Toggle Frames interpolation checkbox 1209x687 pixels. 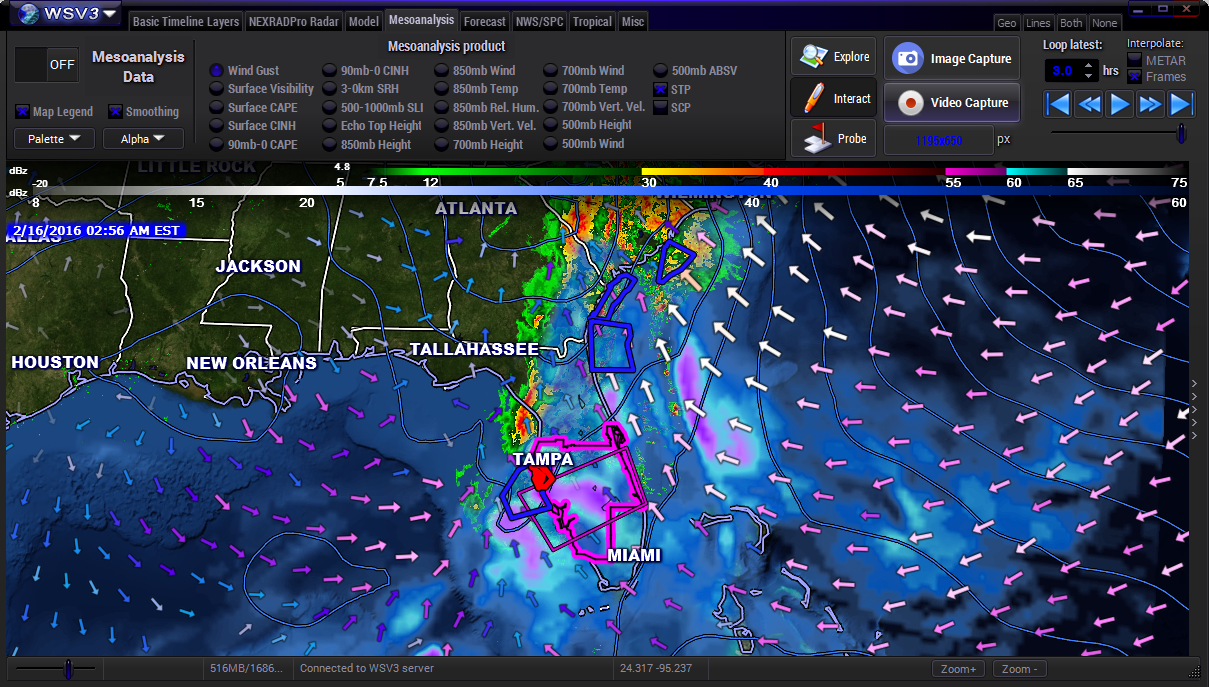click(1134, 77)
